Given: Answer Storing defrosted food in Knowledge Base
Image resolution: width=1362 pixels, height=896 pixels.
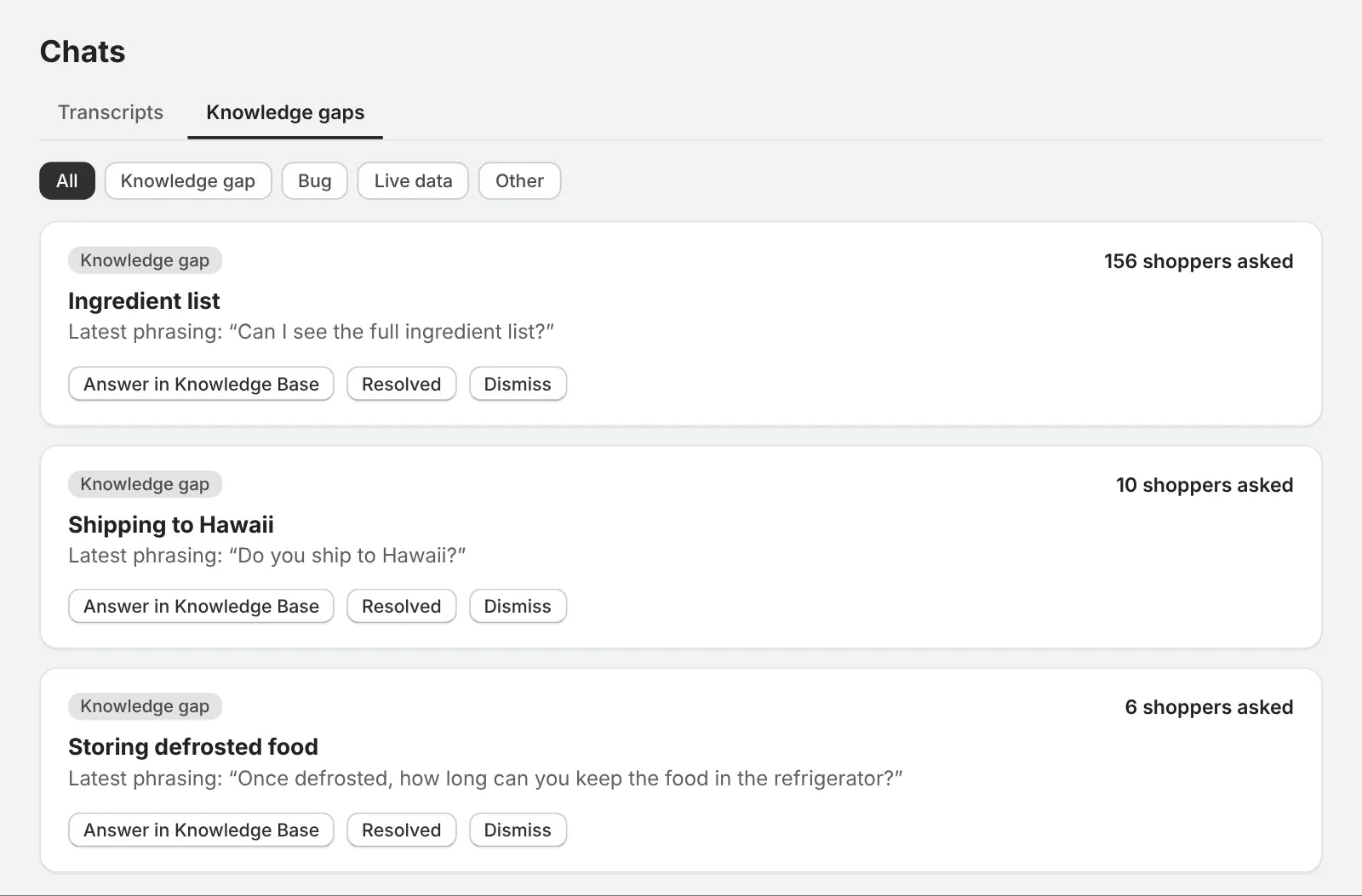Looking at the screenshot, I should [x=201, y=830].
